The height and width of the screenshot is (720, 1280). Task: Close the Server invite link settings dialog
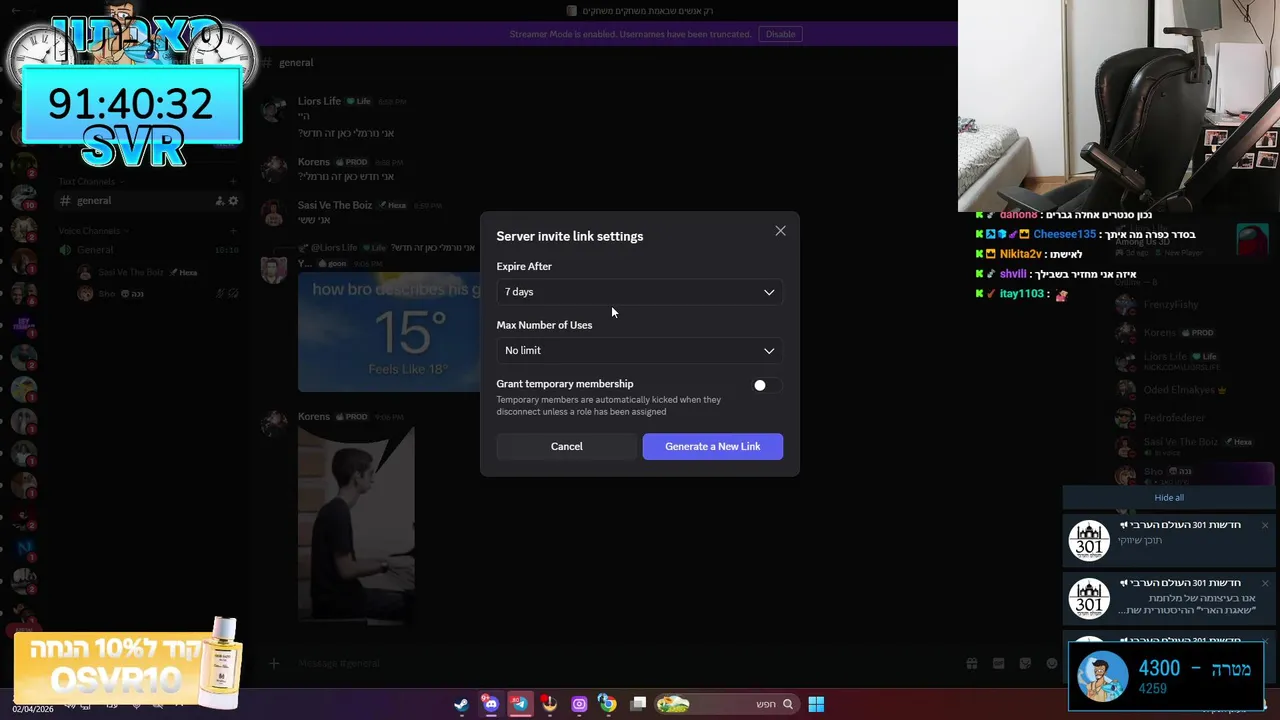780,231
